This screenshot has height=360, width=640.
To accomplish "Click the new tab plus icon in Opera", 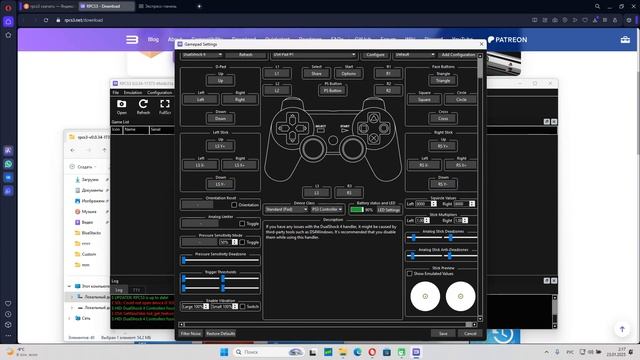I will pyautogui.click(x=199, y=6).
